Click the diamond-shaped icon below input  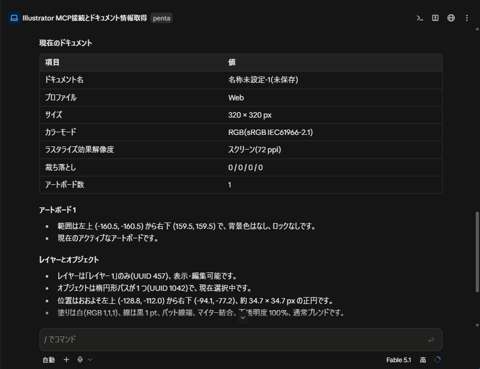[80, 359]
